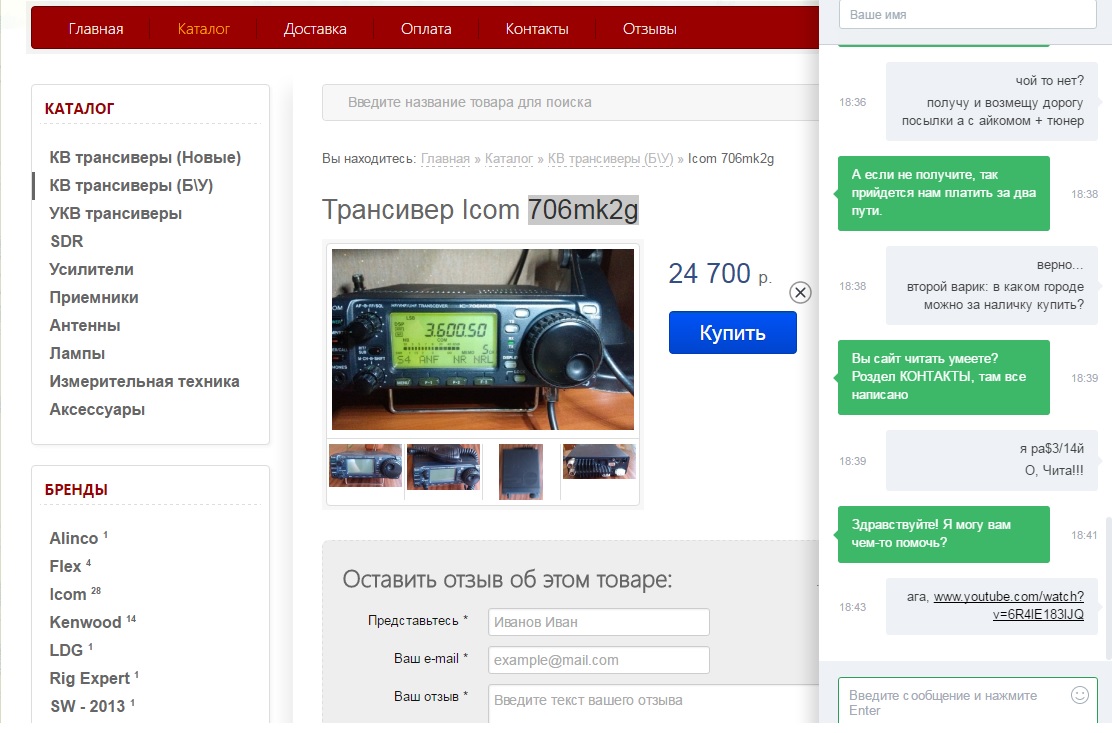Close the chat panel with X icon
Screen dimensions: 1112x733
(800, 292)
